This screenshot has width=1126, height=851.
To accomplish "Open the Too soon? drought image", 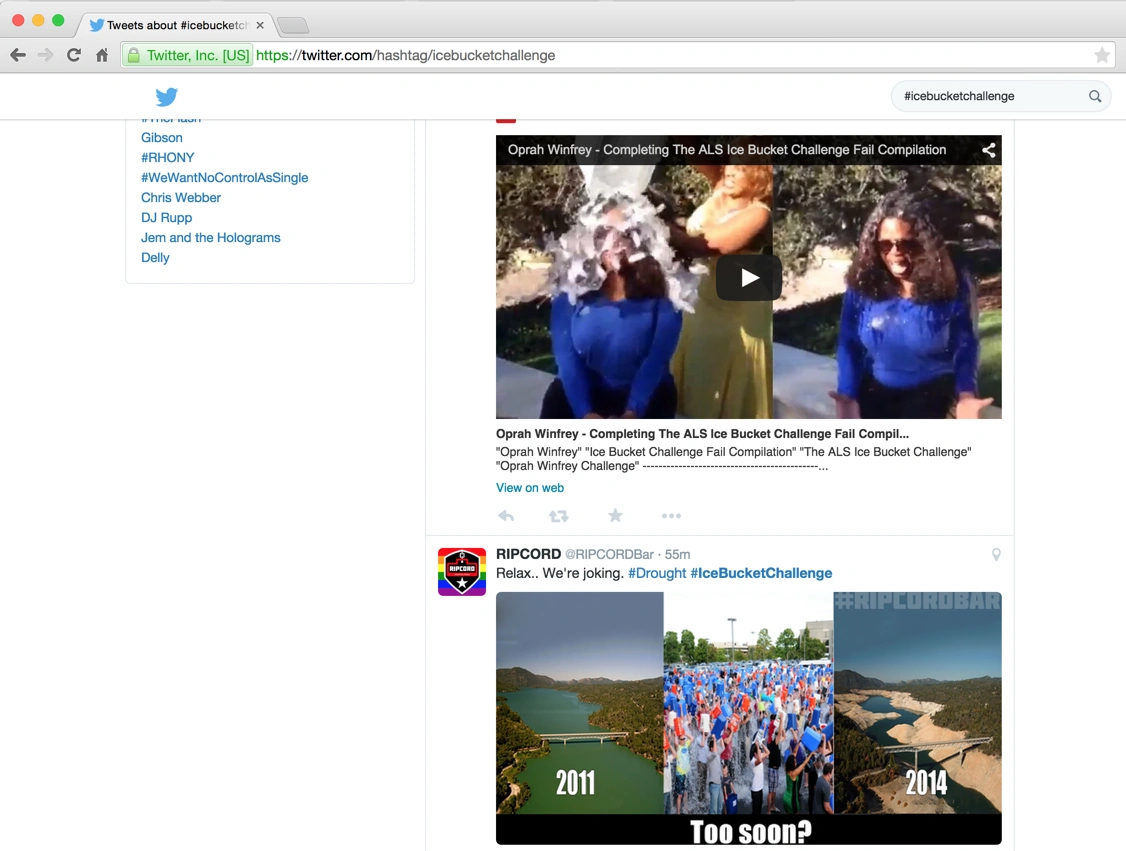I will (748, 718).
